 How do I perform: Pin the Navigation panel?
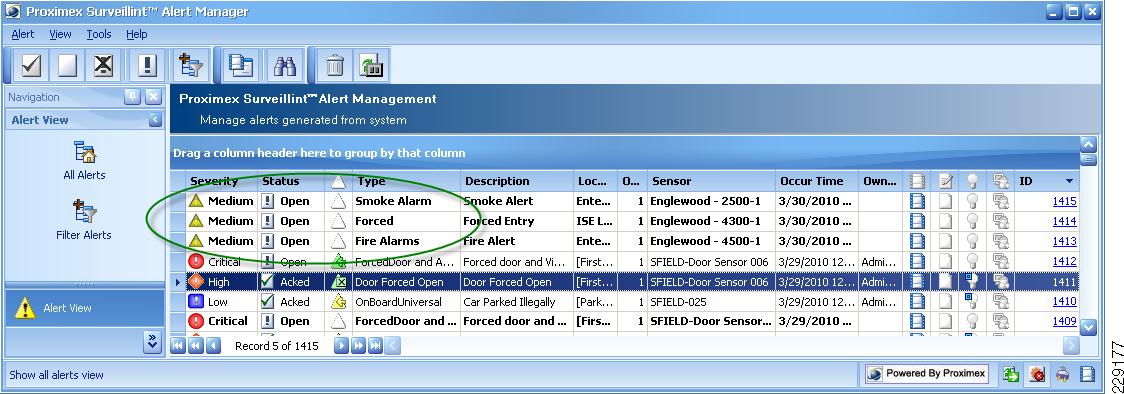click(133, 97)
